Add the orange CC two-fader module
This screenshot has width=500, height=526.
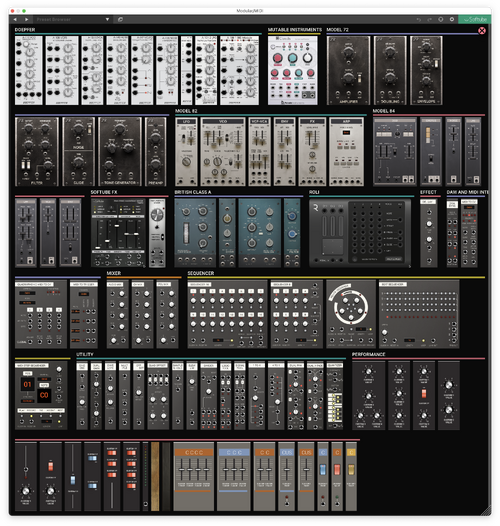click(264, 476)
